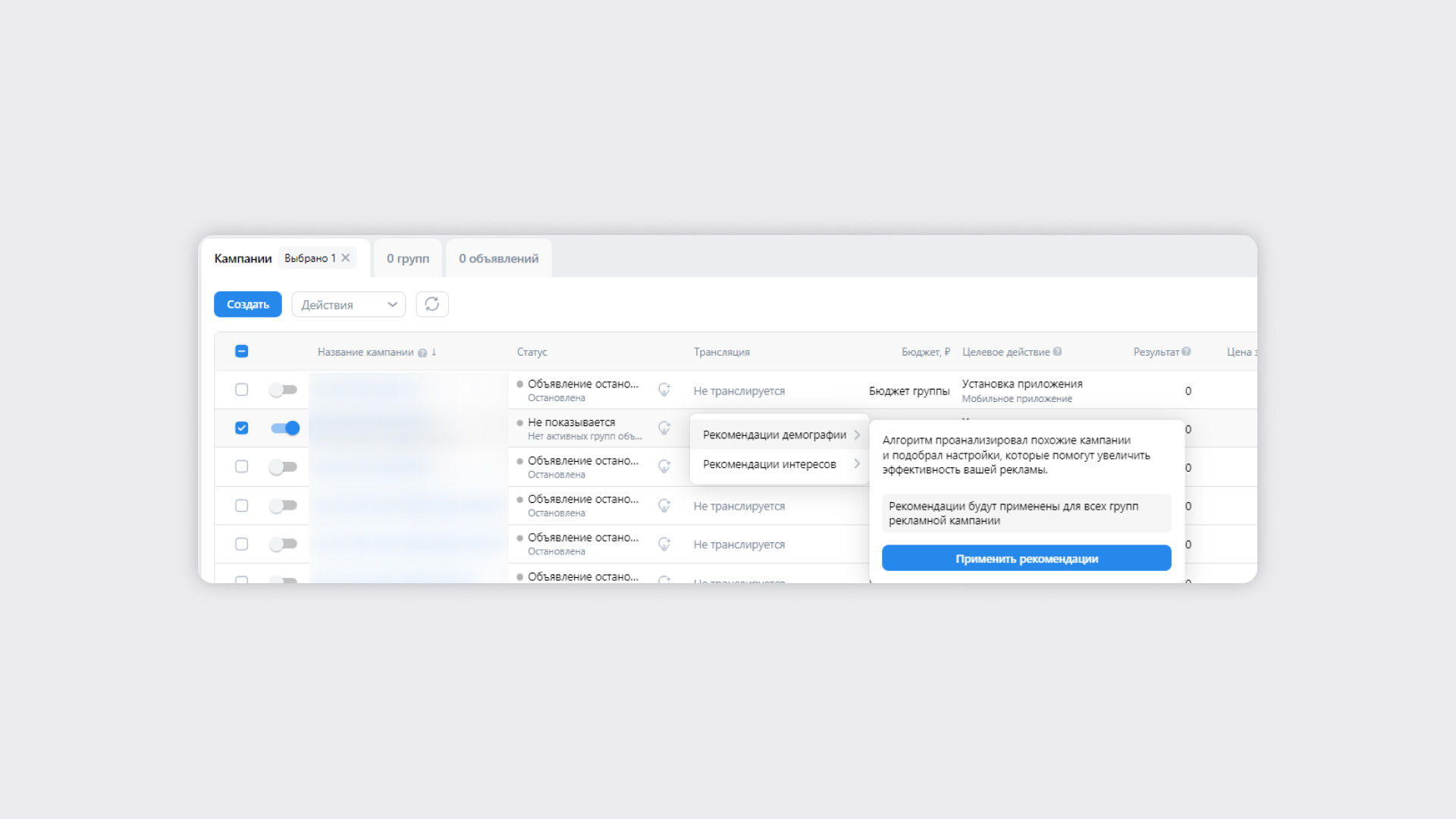The height and width of the screenshot is (819, 1456).
Task: Click the refresh icon next to Действия
Action: pos(432,304)
